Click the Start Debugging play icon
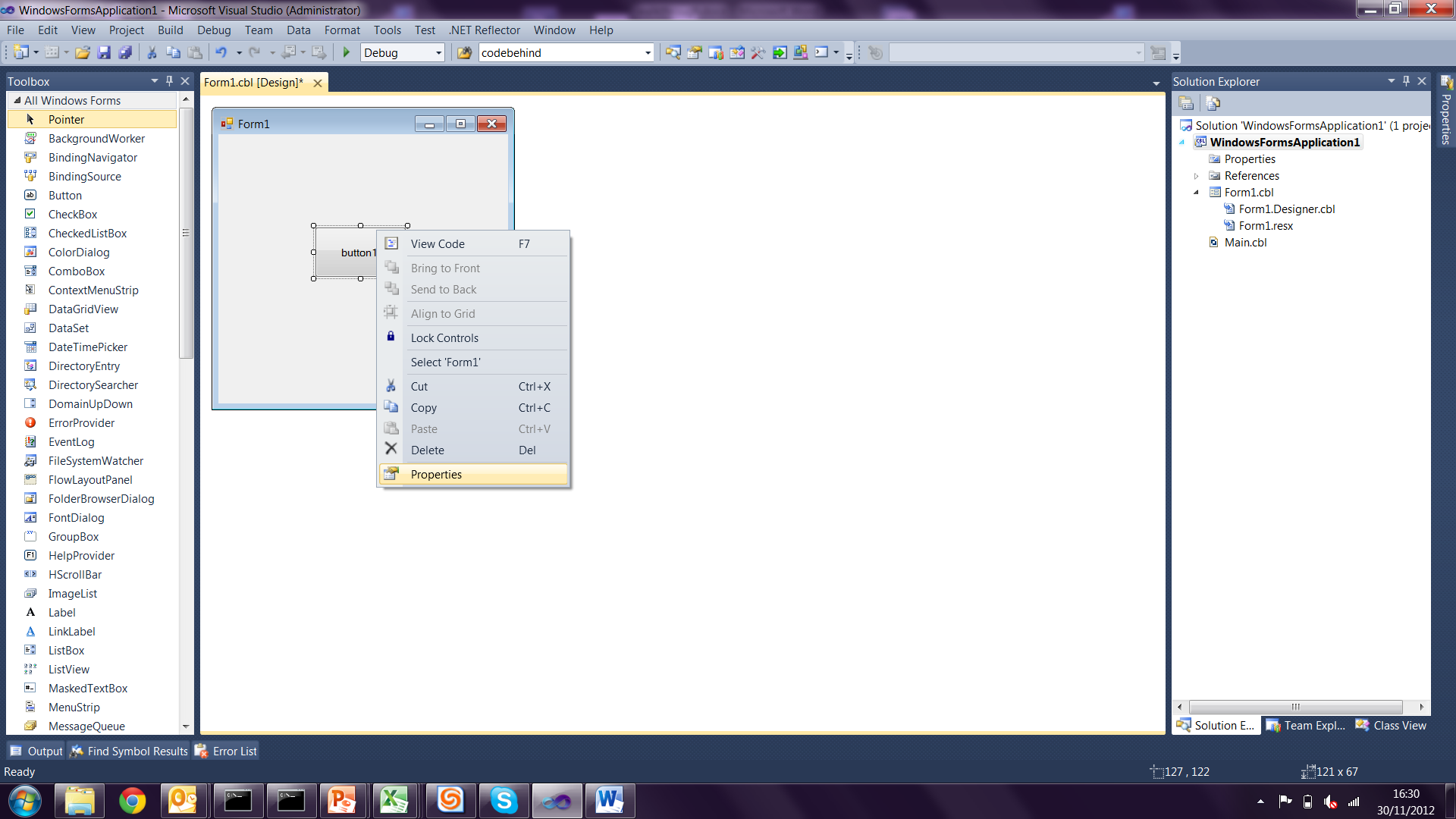 [x=347, y=52]
